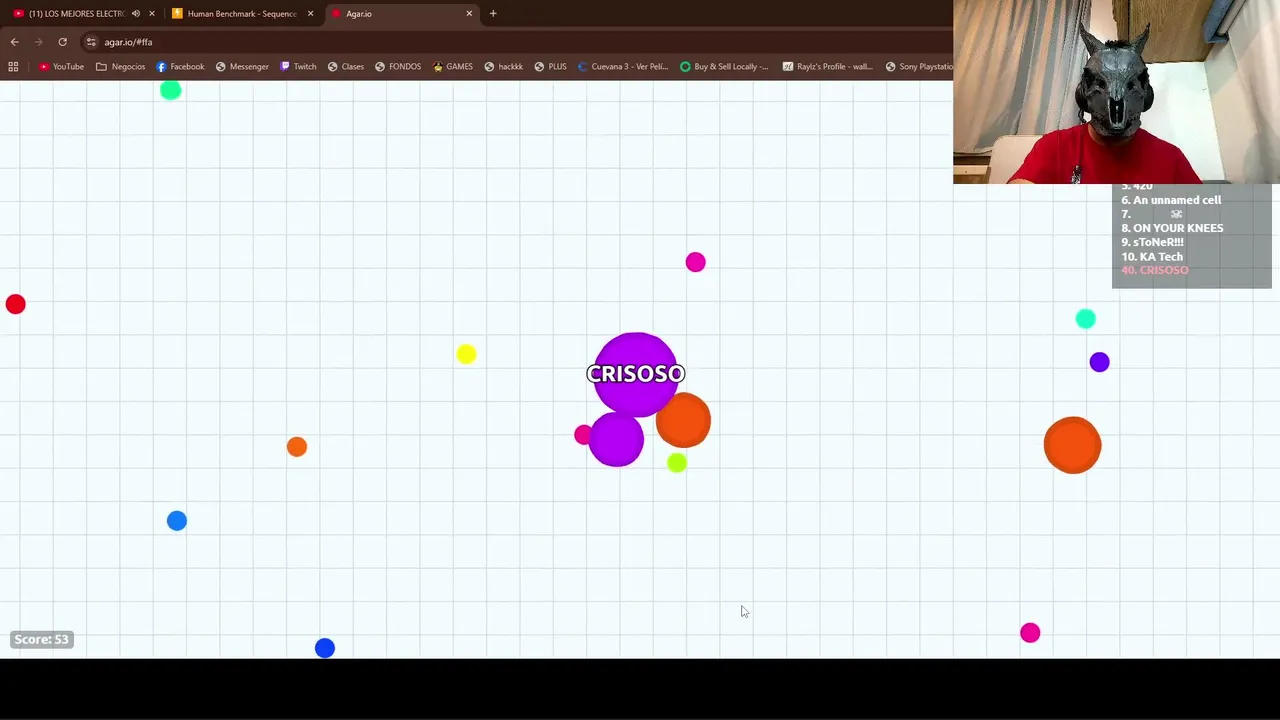Open the Sony Playstation bookmark
Viewport: 1280px width, 720px height.
918,67
